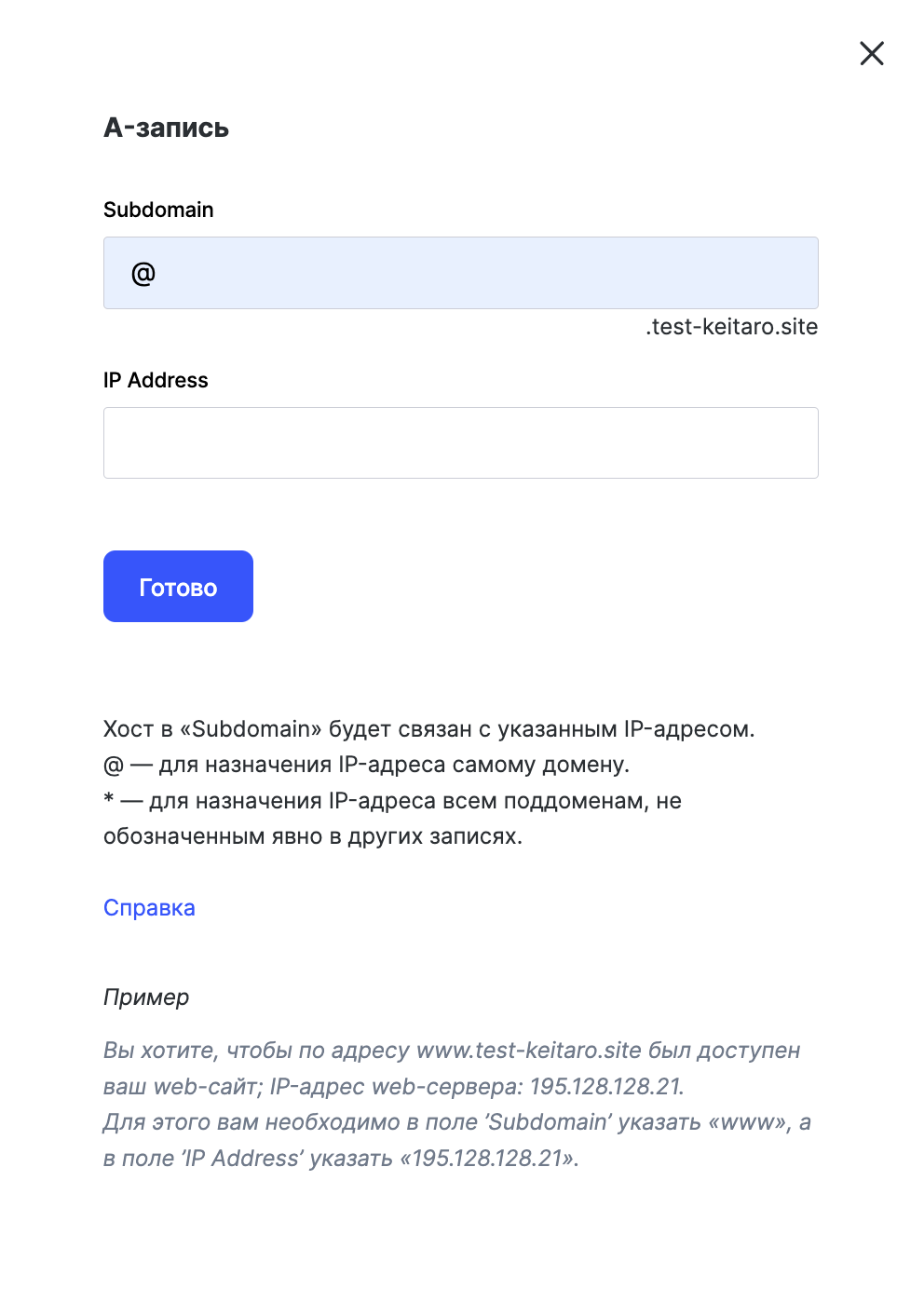This screenshot has width=924, height=1289.
Task: Click the final example line with «195.128.128.21»
Action: click(342, 1159)
